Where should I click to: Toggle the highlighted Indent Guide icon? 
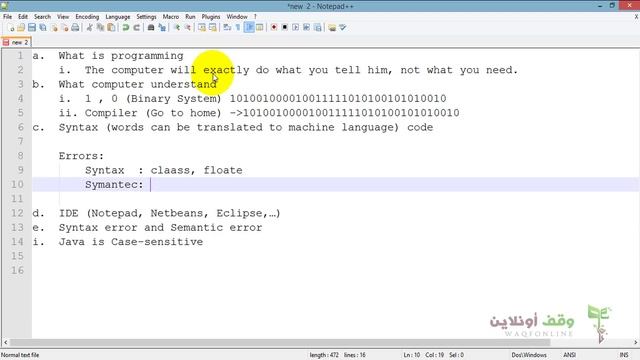[249, 27]
